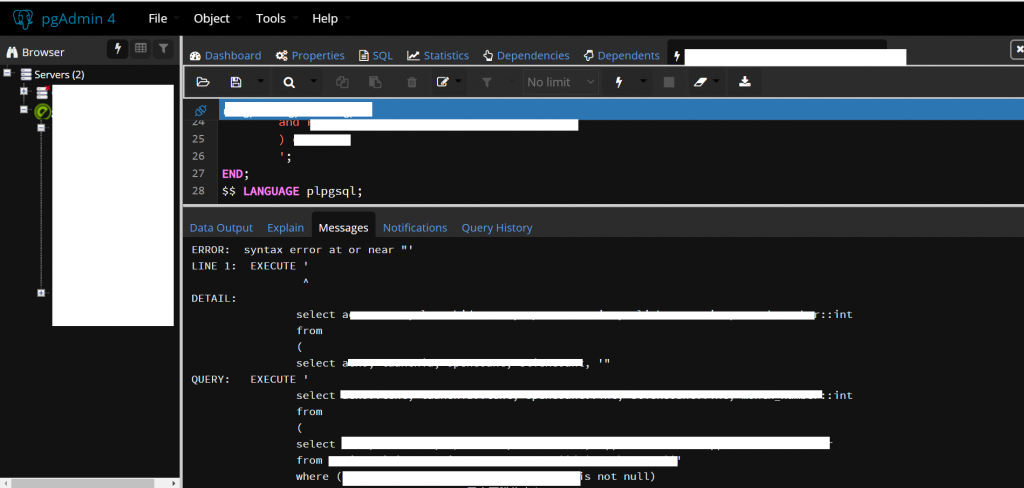
Task: Click the Delete trash icon in the query toolbar
Action: (x=411, y=82)
